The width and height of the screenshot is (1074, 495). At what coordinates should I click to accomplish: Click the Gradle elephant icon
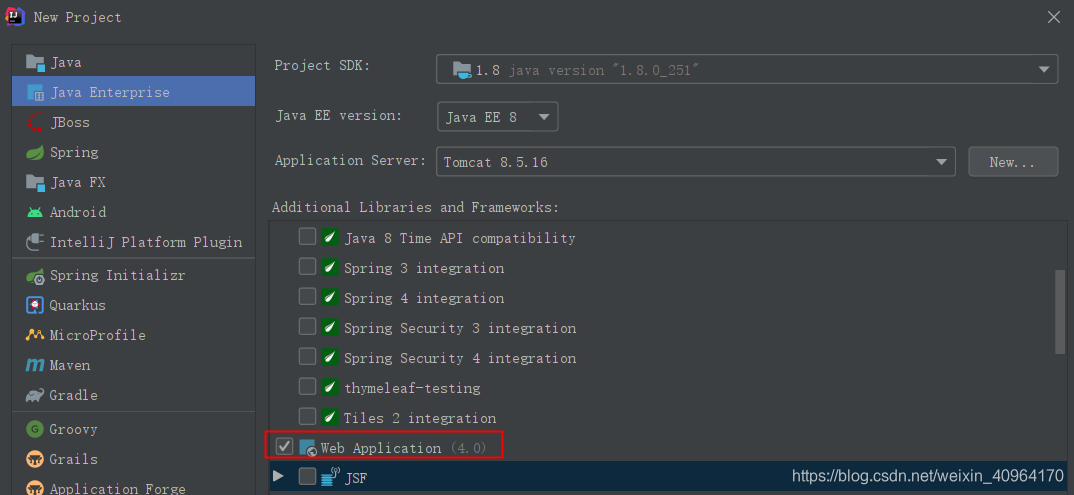tap(35, 396)
